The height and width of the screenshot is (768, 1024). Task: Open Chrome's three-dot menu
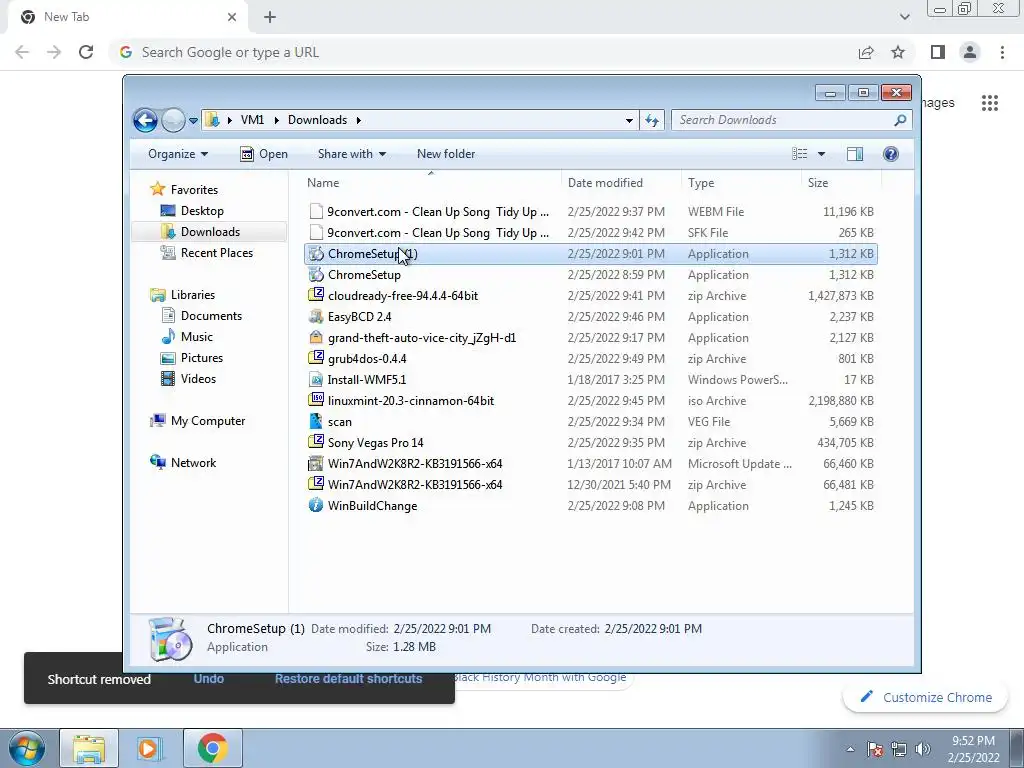1002,52
